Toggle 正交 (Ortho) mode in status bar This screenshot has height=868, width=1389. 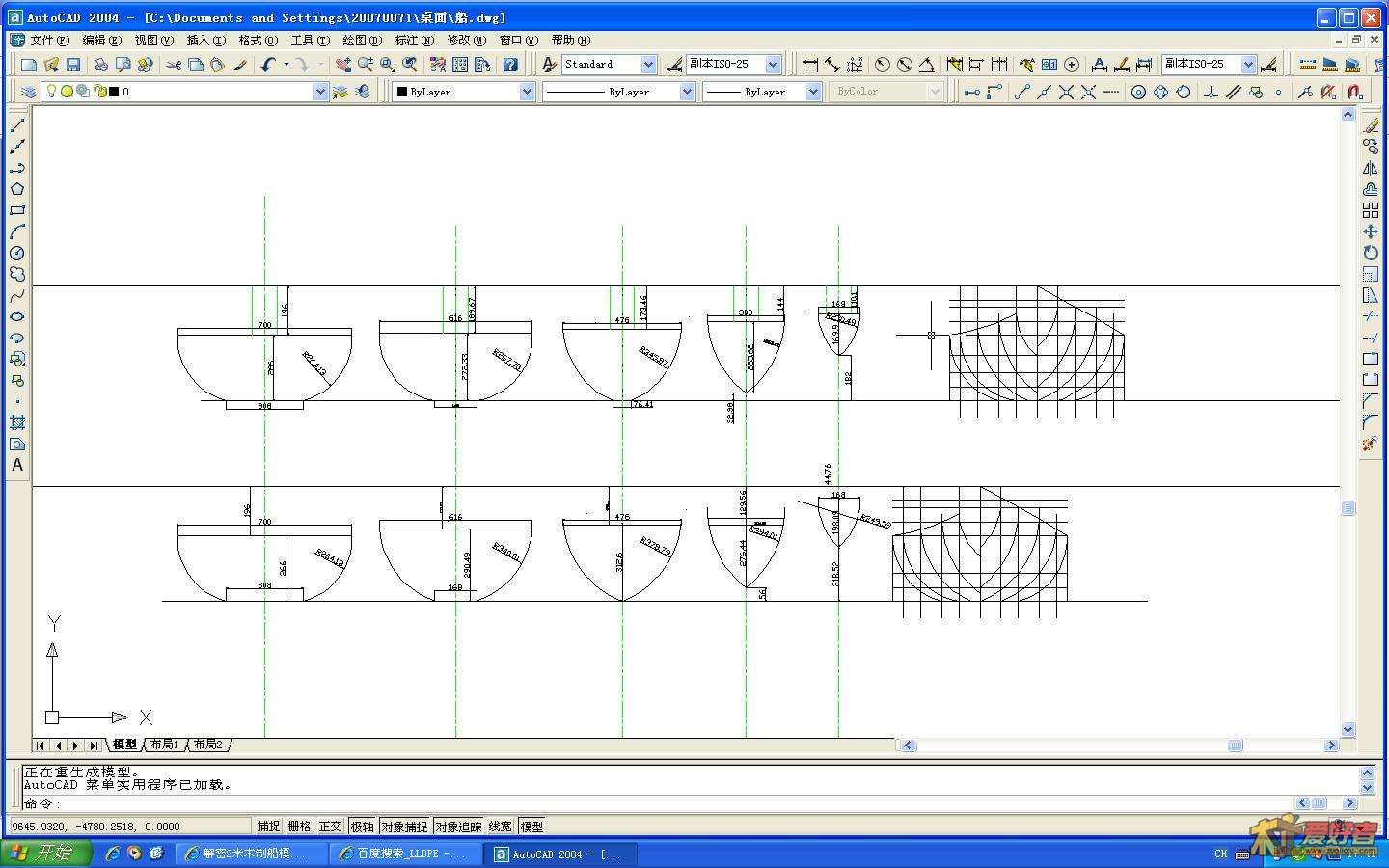click(x=330, y=827)
